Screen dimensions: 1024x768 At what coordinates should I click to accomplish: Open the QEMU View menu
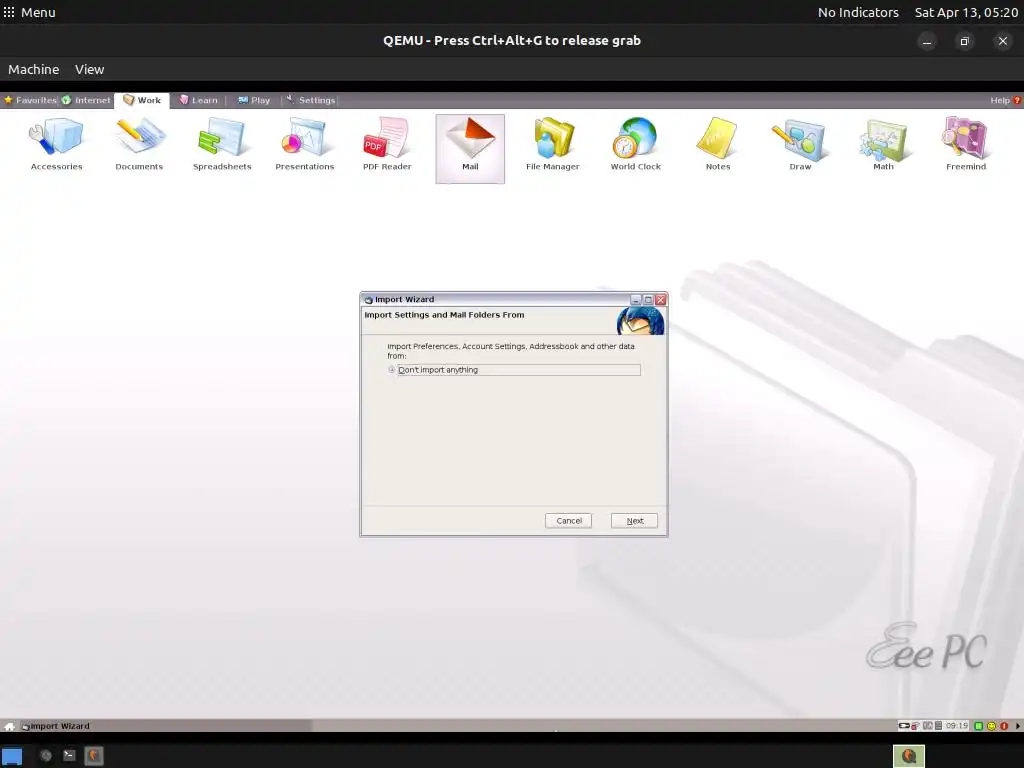pos(89,69)
